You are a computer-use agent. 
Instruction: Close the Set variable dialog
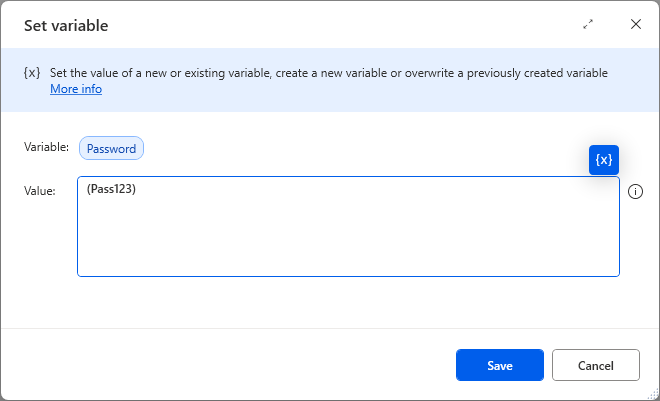point(636,24)
